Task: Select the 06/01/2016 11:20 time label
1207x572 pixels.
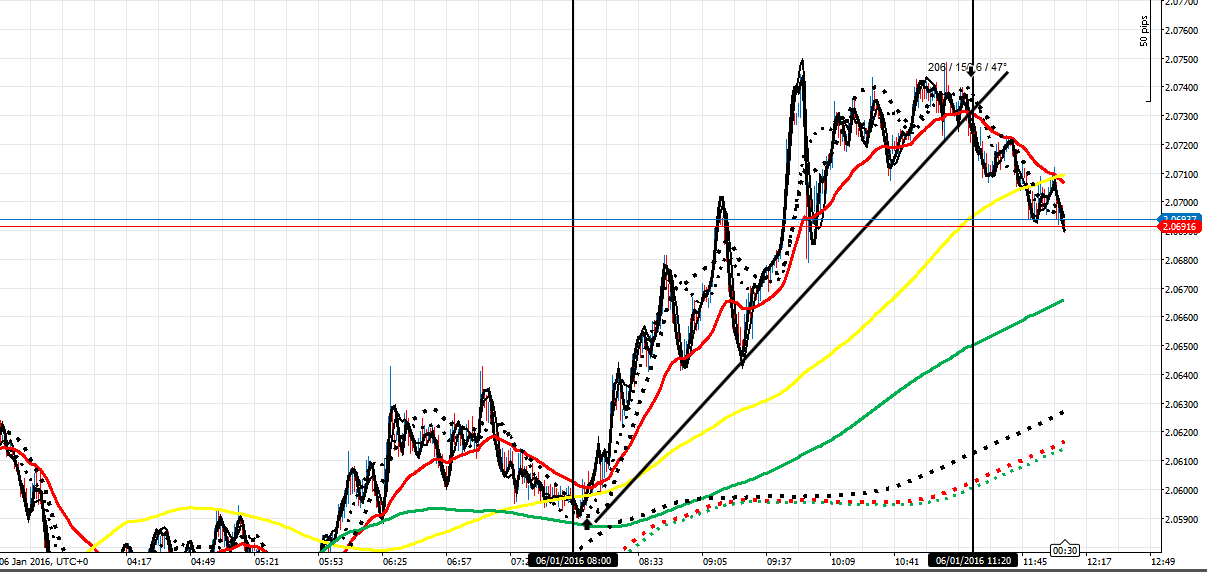Action: 973,562
